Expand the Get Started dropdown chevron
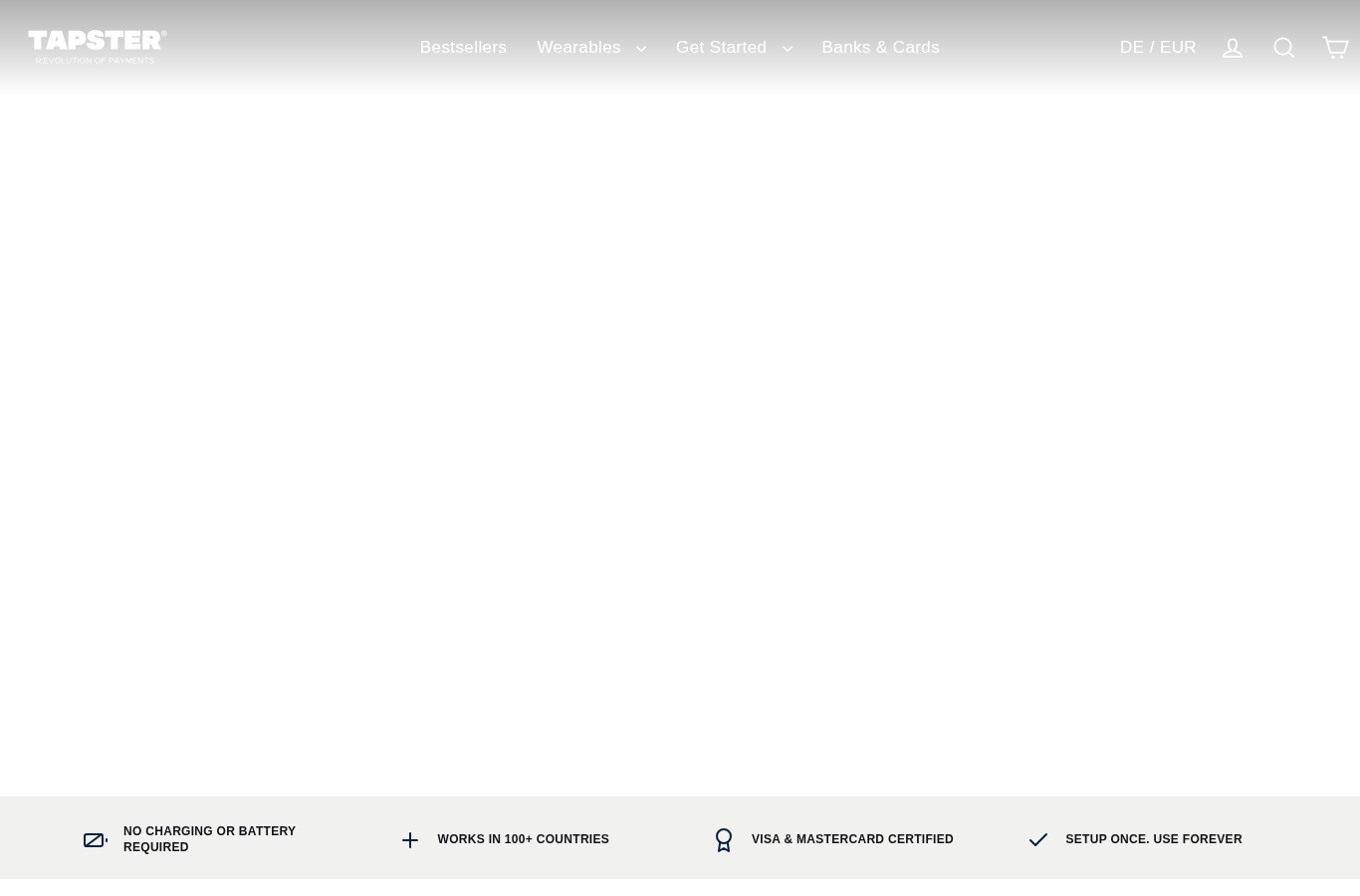 pyautogui.click(x=787, y=48)
